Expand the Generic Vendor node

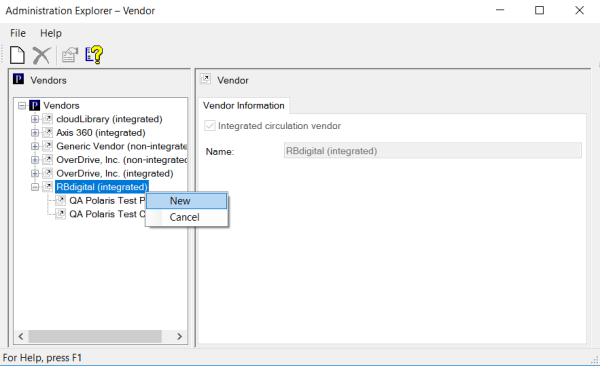[35, 146]
